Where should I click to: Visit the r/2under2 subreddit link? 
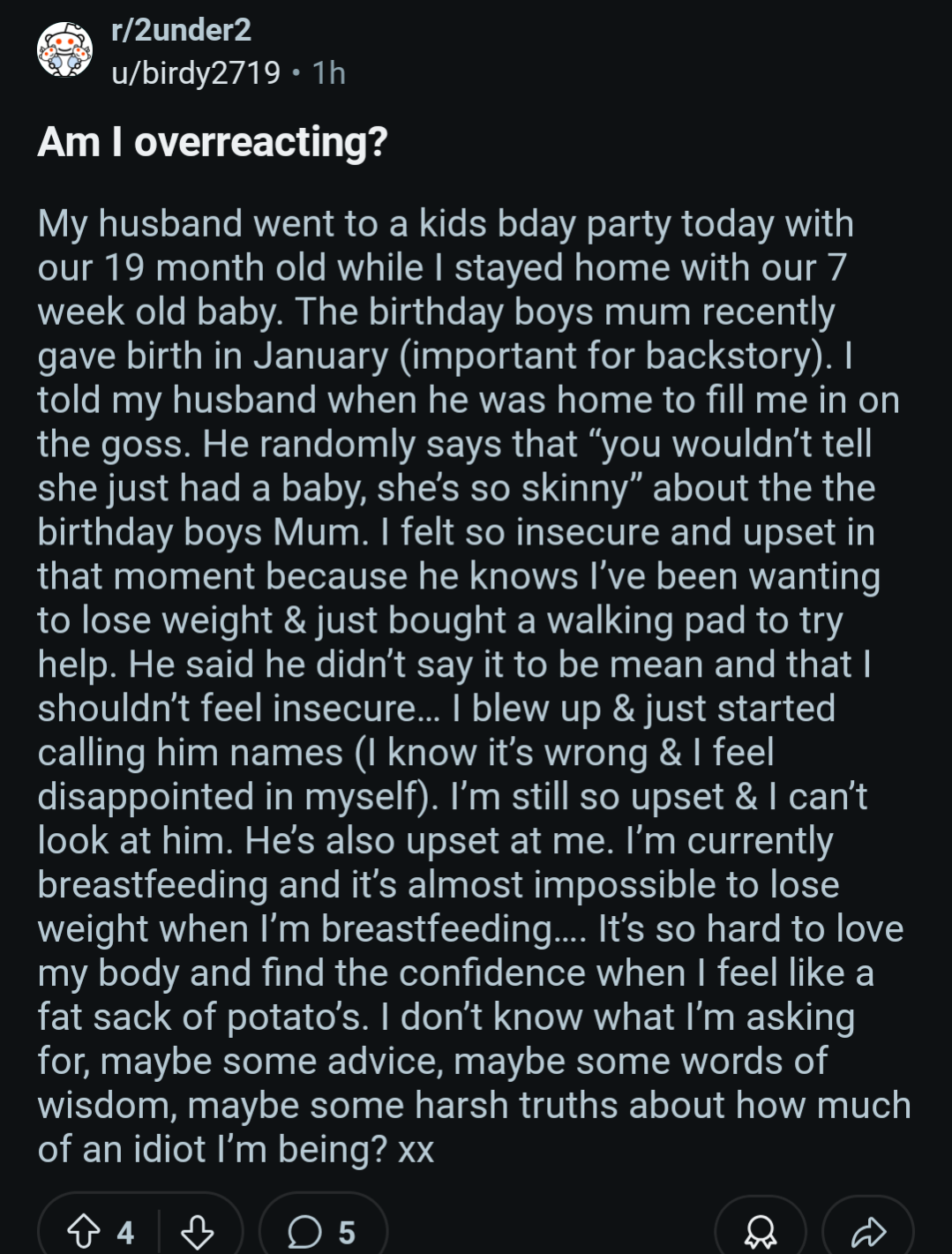click(x=181, y=30)
